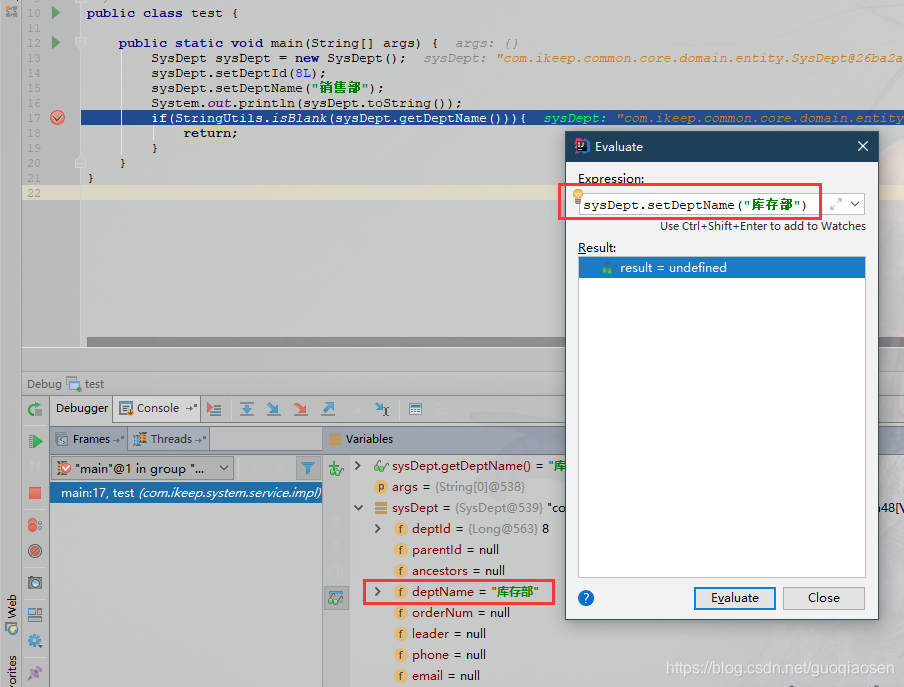Image resolution: width=904 pixels, height=687 pixels.
Task: Open Evaluate Expression calculator icon
Action: pyautogui.click(x=415, y=409)
